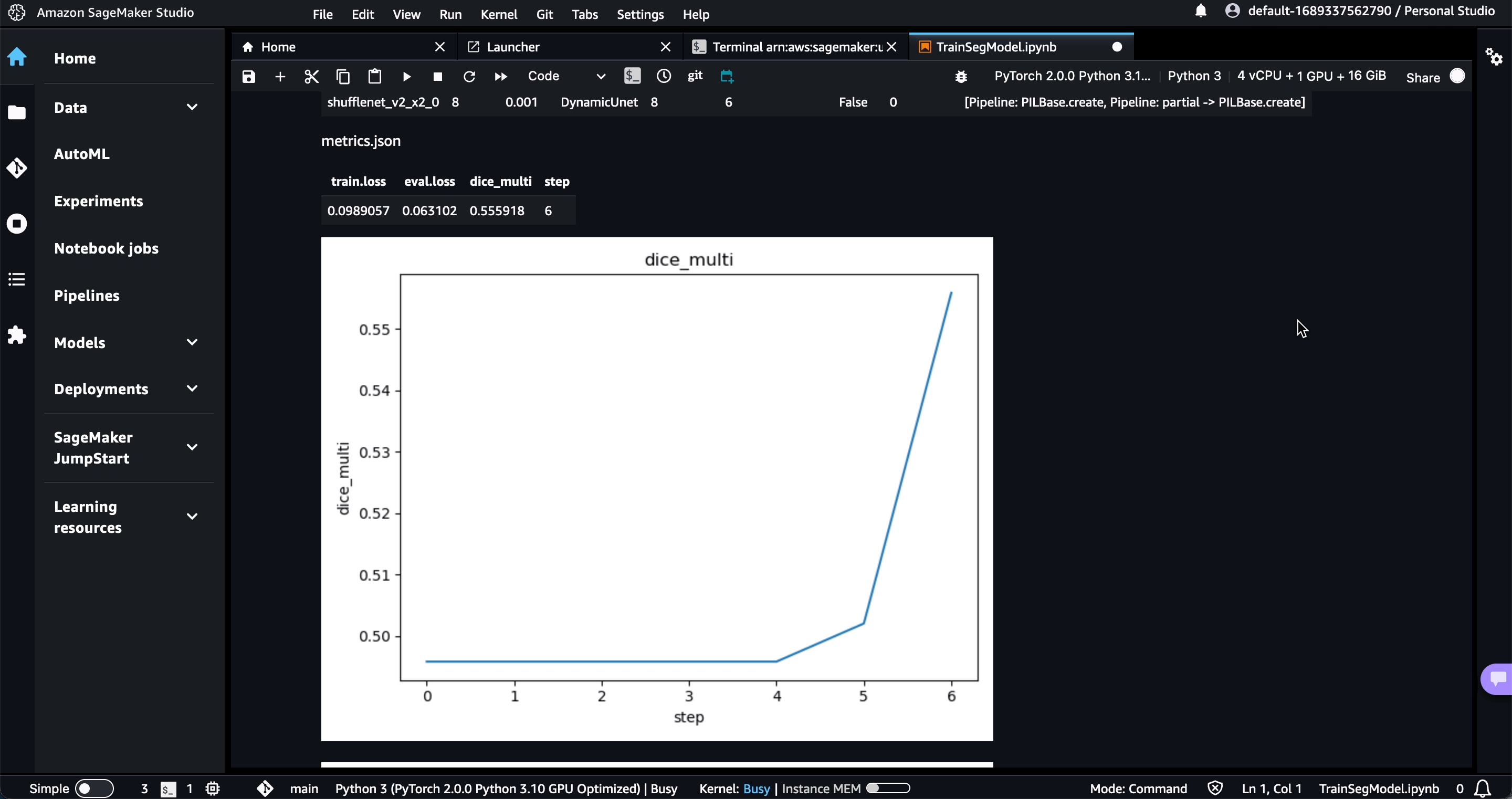Toggle the Simple interface mode switch
This screenshot has height=799, width=1512.
tap(94, 789)
